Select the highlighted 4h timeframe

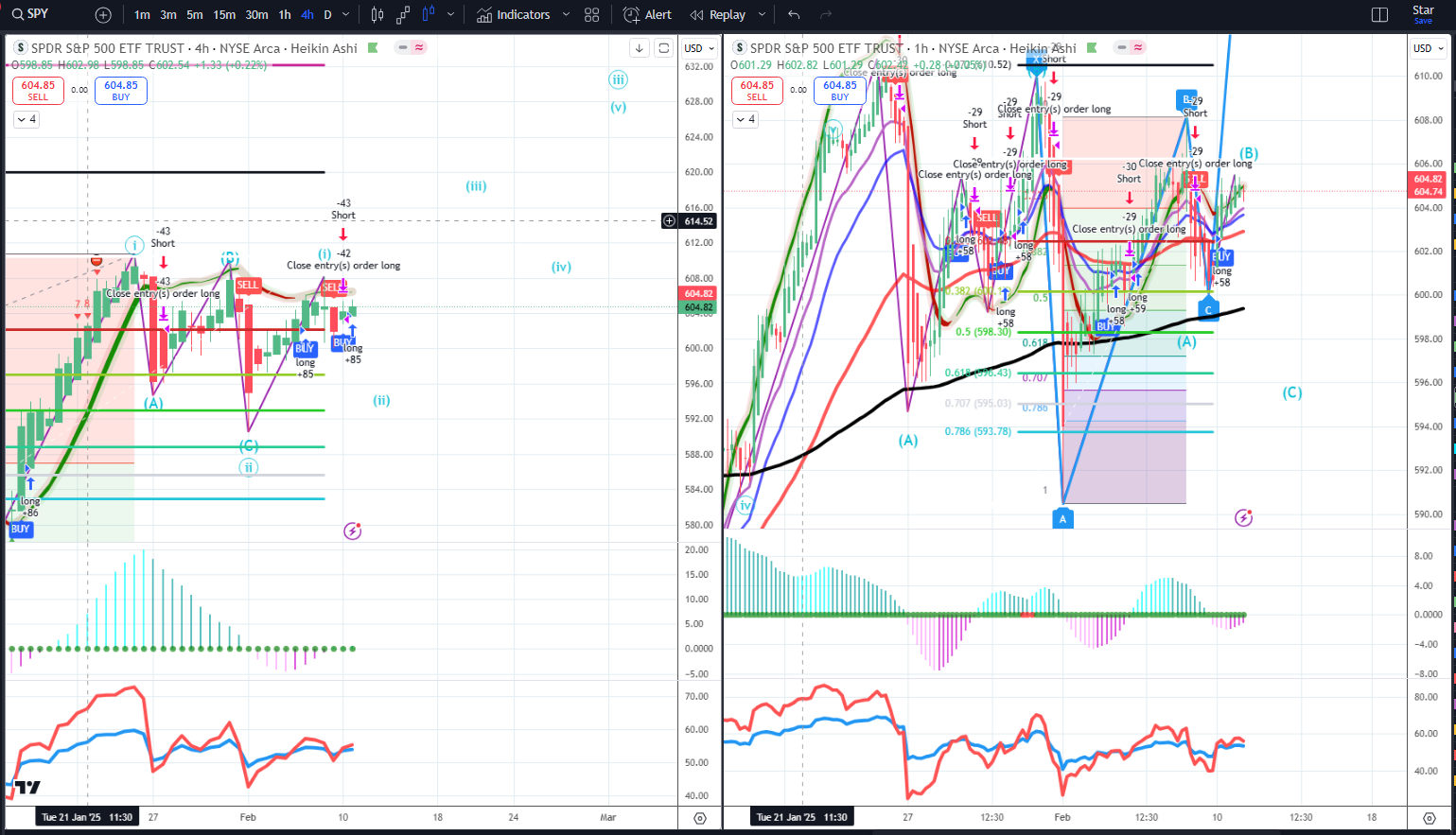(x=307, y=15)
